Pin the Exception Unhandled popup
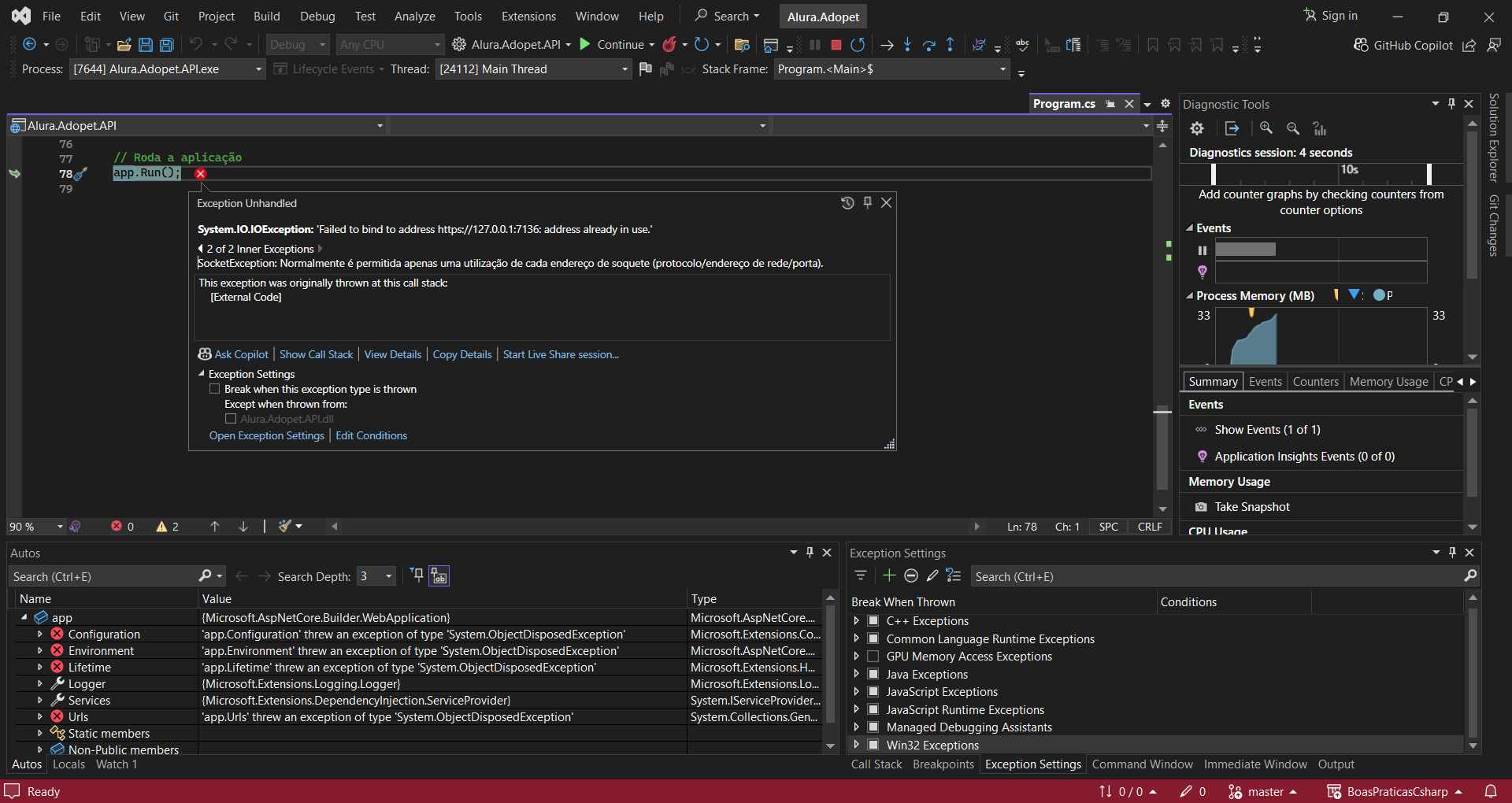Screen dimensions: 1512x803 [x=867, y=203]
